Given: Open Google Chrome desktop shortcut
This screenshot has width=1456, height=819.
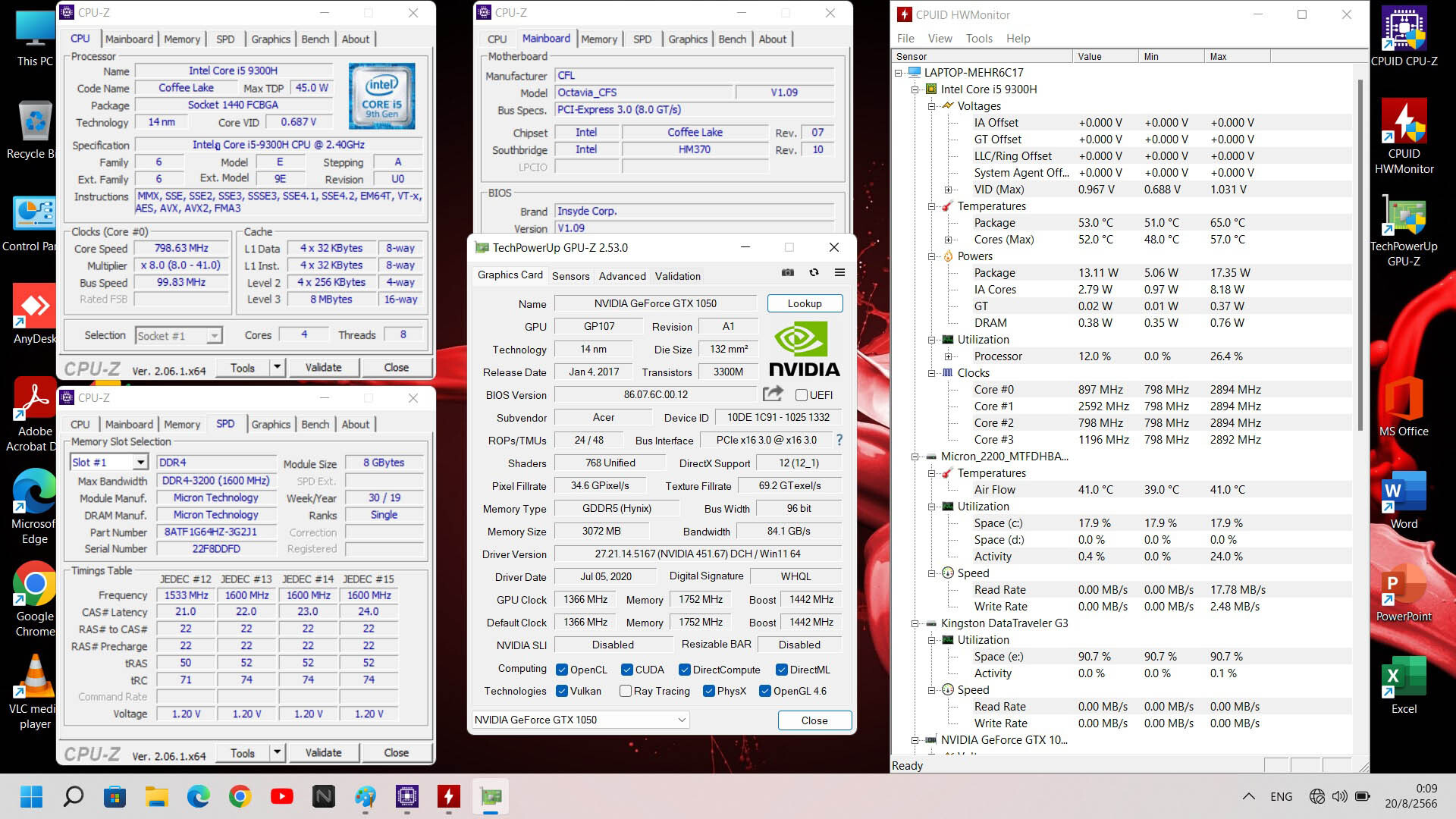Looking at the screenshot, I should pos(35,600).
